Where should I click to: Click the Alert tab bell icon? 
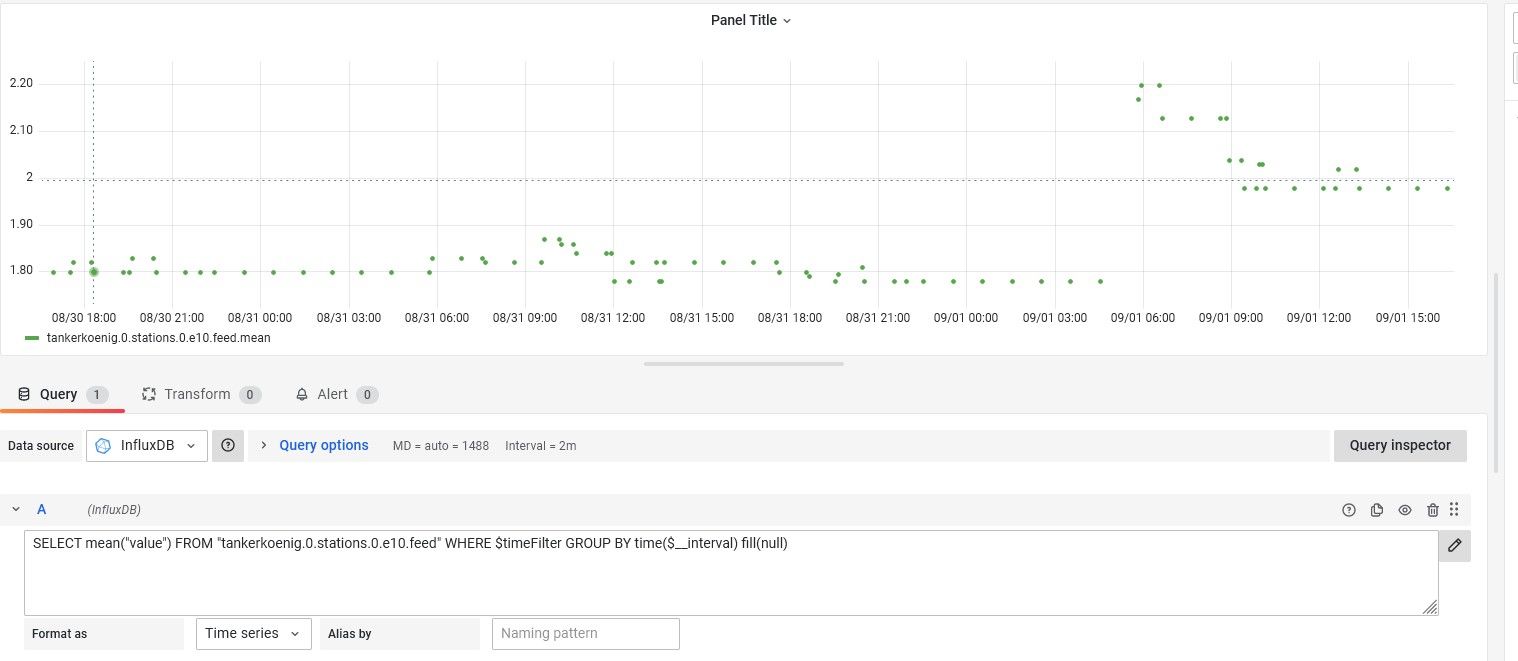[x=302, y=395]
